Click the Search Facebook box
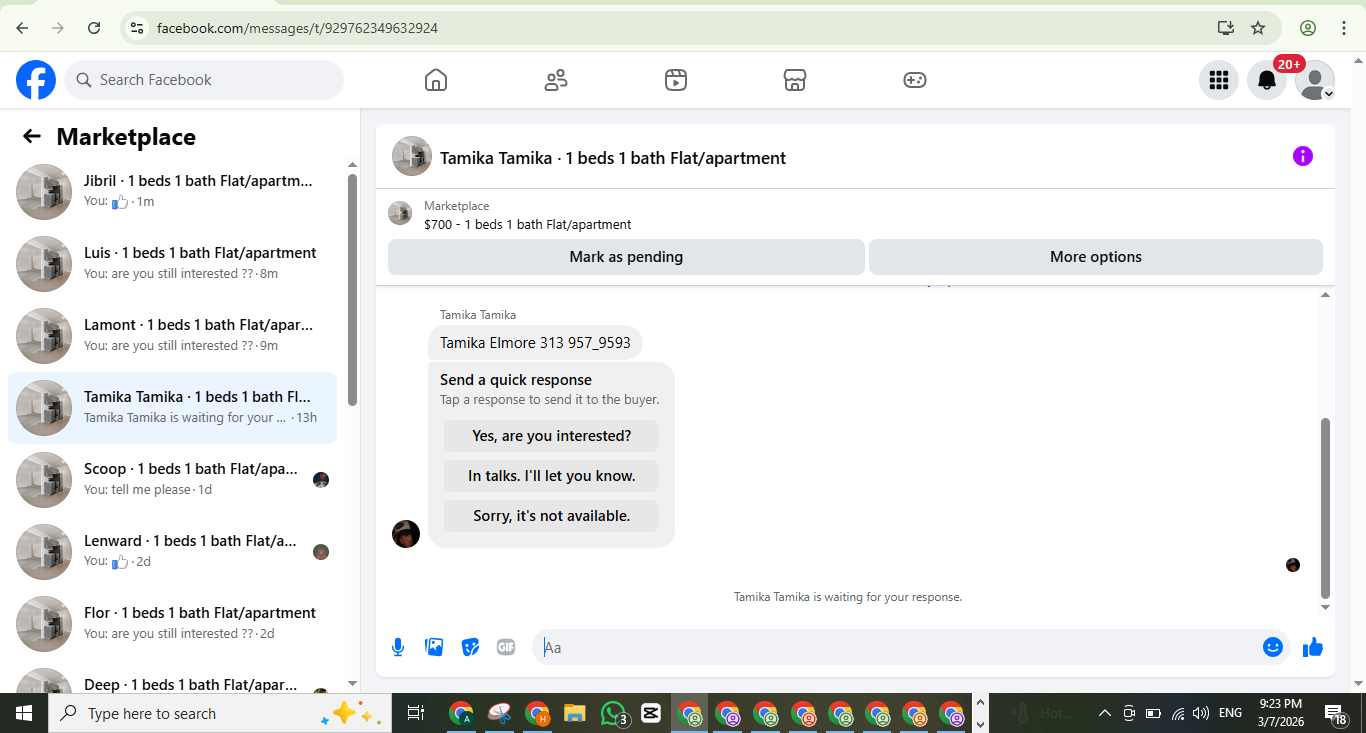 click(204, 80)
